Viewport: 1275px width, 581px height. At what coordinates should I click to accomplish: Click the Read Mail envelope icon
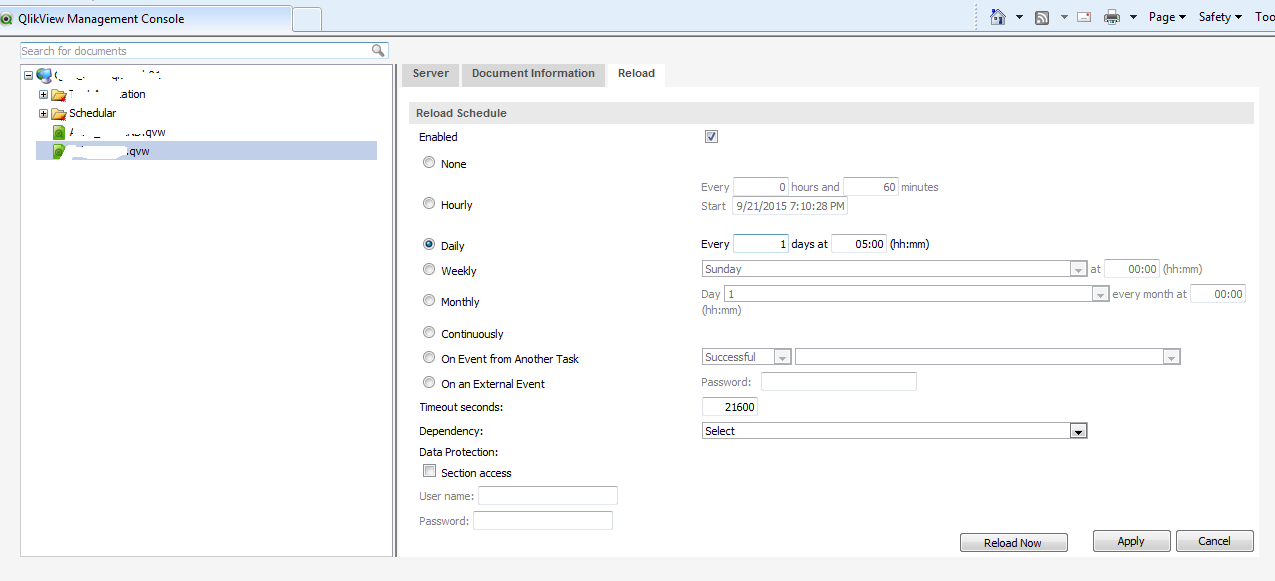[1083, 17]
